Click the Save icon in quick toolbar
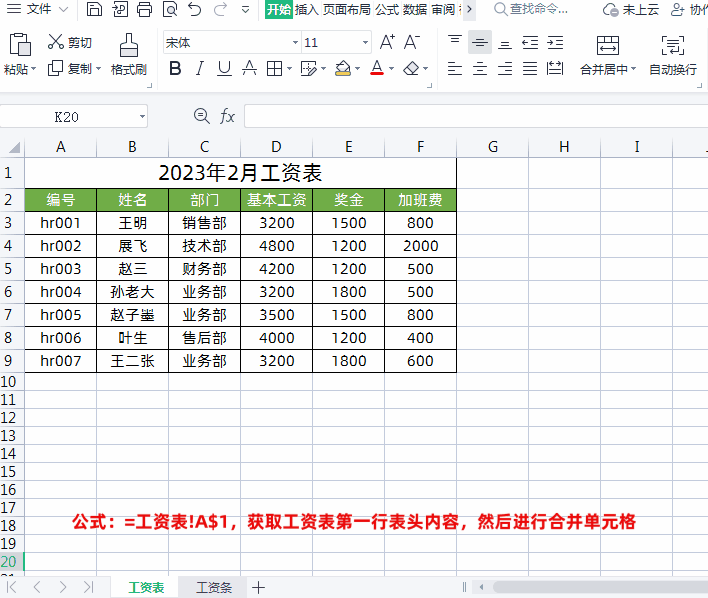Screen dimensions: 708x598 94,9
